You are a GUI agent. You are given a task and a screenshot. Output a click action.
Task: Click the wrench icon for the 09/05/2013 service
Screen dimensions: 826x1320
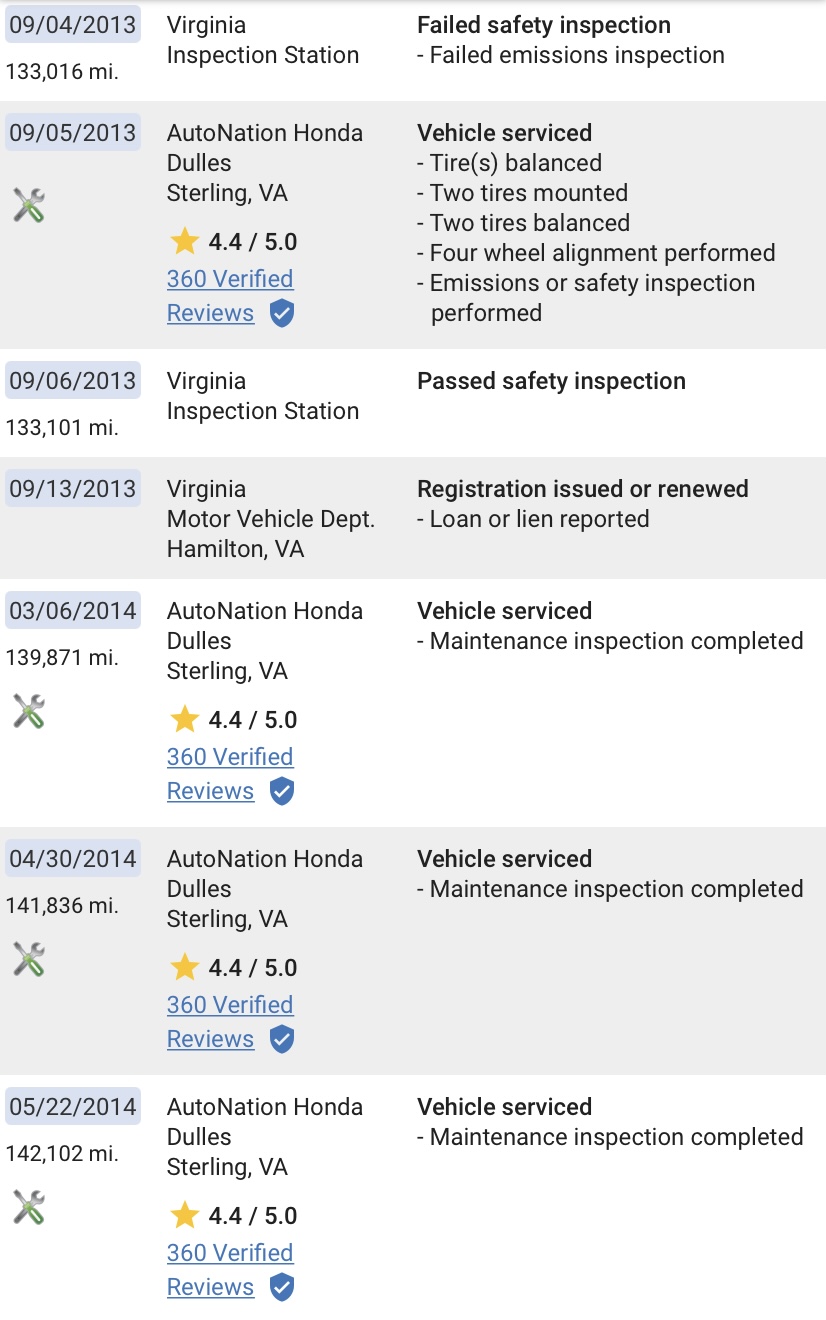[x=29, y=205]
